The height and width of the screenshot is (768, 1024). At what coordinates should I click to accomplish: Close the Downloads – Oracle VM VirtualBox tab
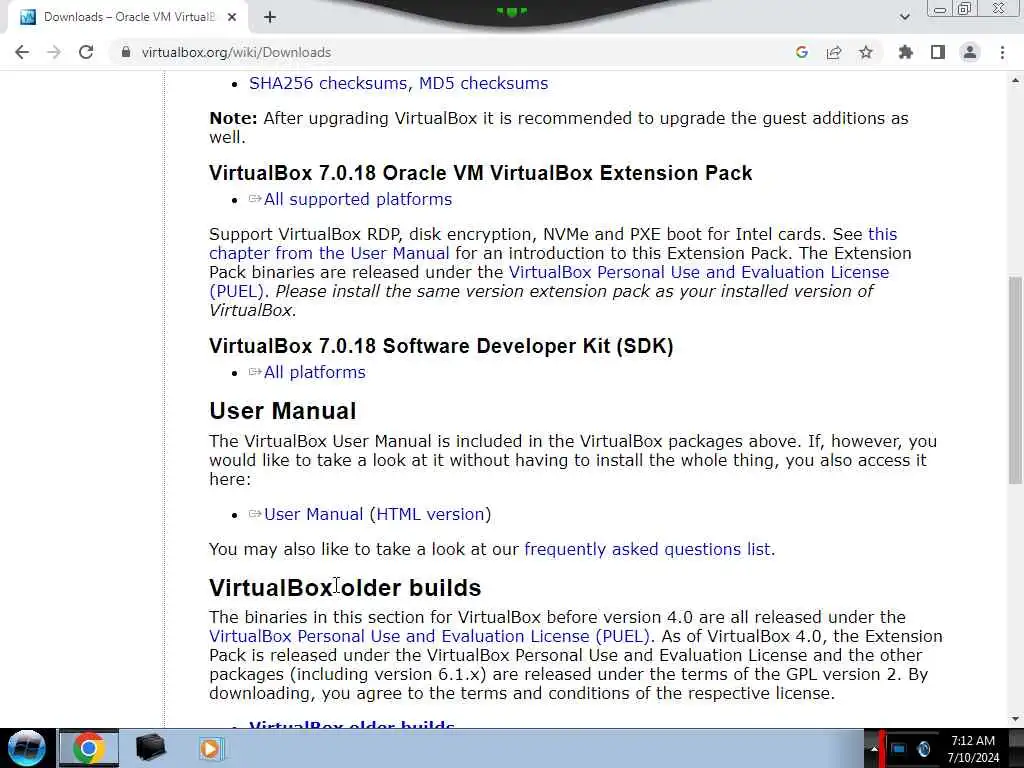tap(232, 17)
